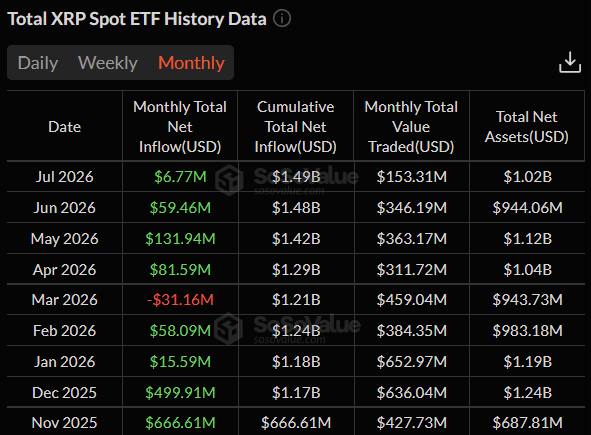Click the $1.21B cumulative inflow value
Image resolution: width=591 pixels, height=435 pixels.
tap(296, 300)
